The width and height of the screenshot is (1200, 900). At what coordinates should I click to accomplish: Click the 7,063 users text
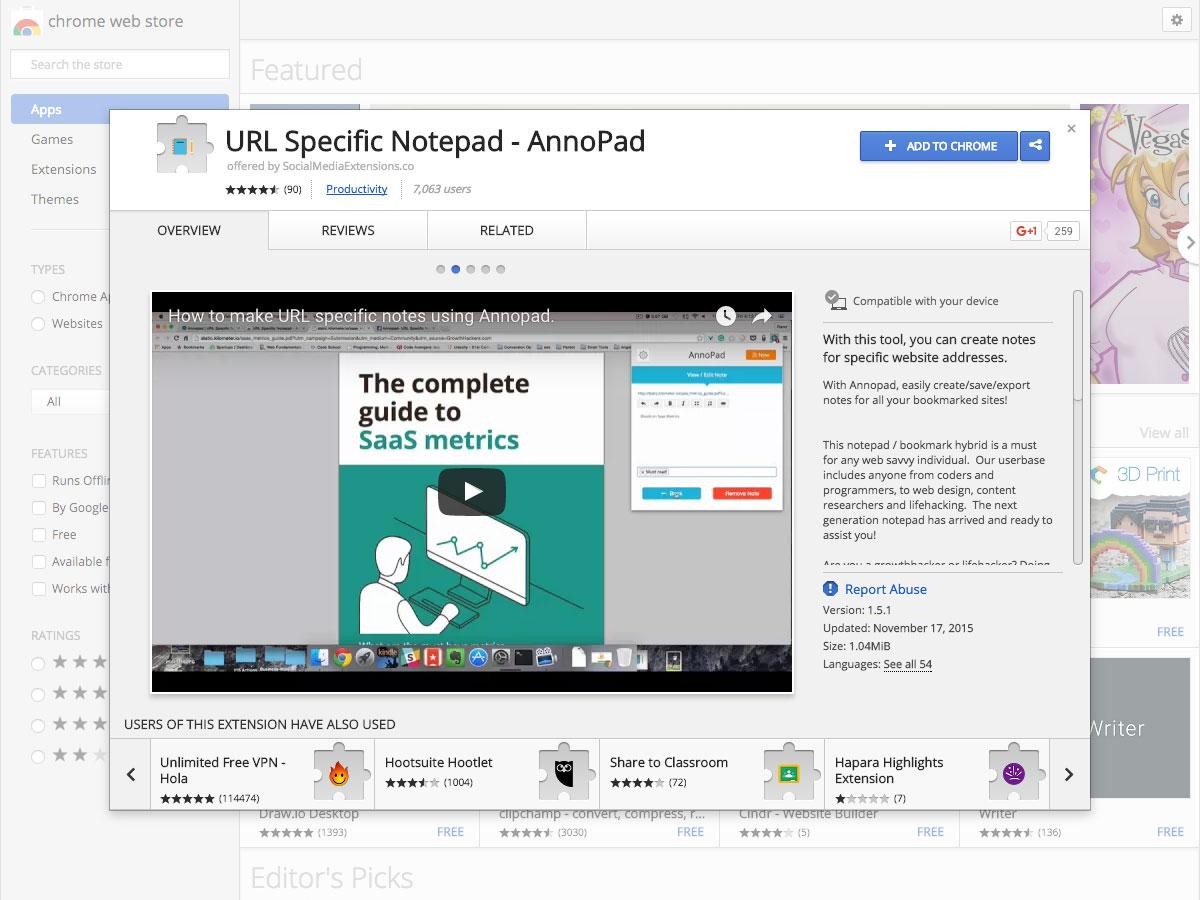point(442,189)
